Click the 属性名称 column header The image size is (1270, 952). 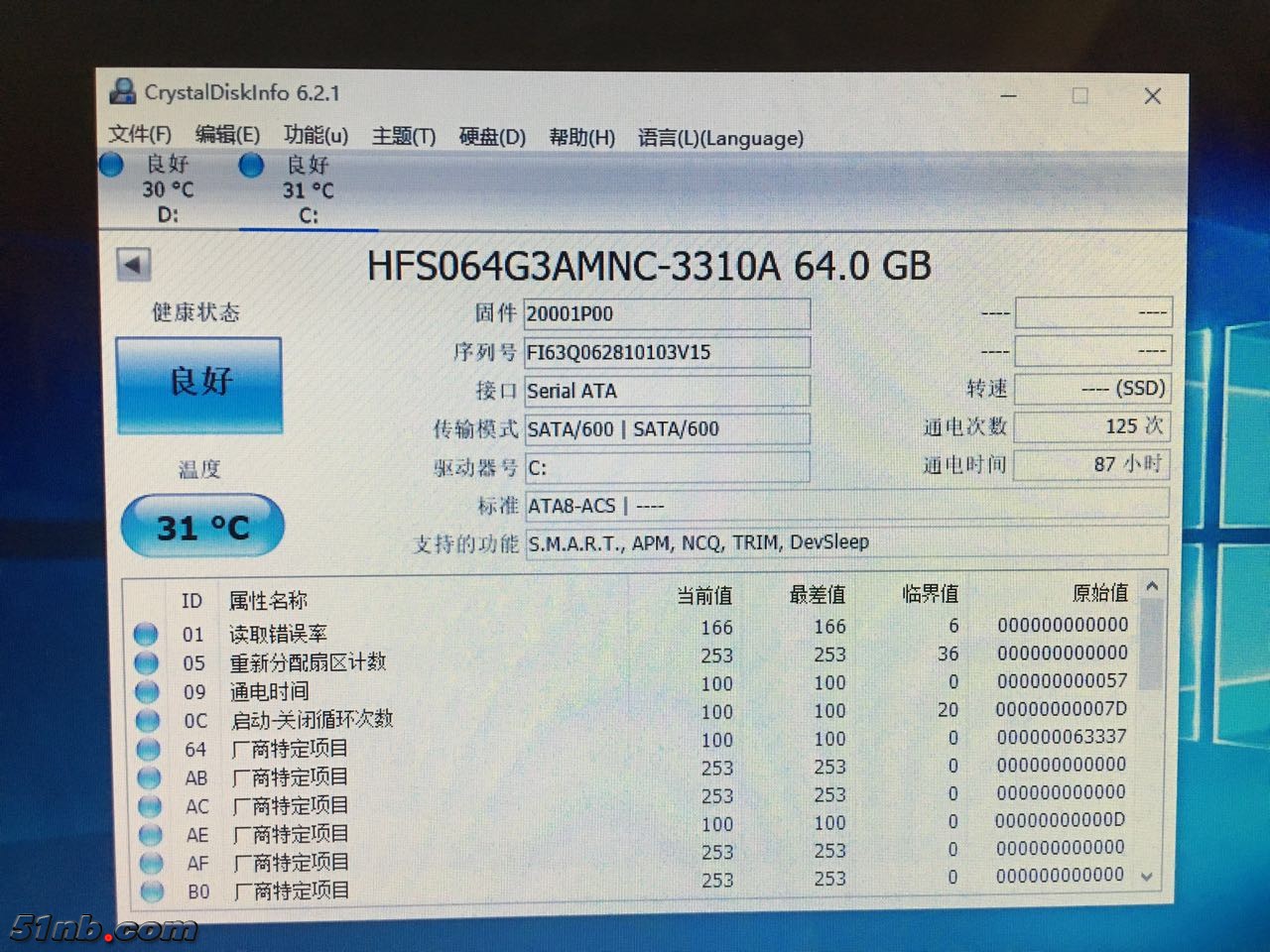268,600
